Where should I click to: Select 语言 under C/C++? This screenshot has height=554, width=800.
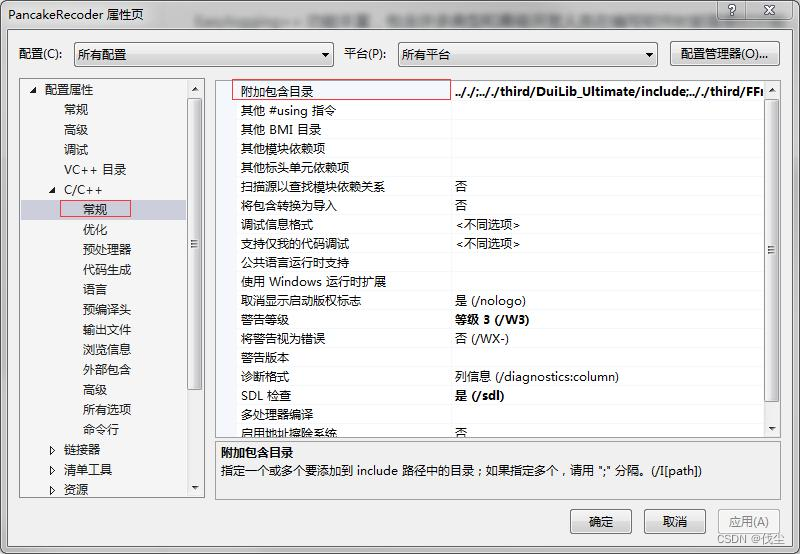95,289
